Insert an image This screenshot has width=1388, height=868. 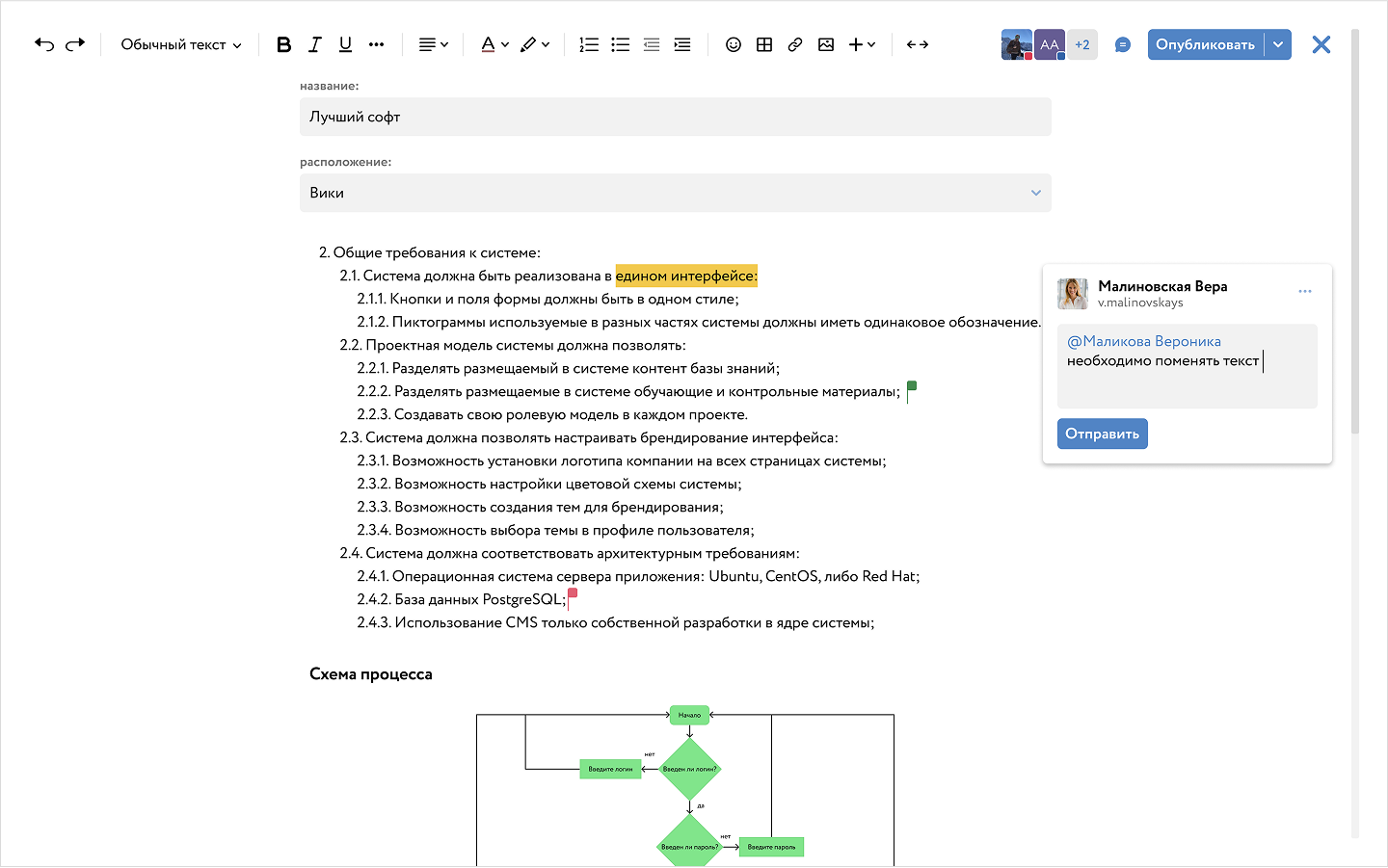point(826,44)
